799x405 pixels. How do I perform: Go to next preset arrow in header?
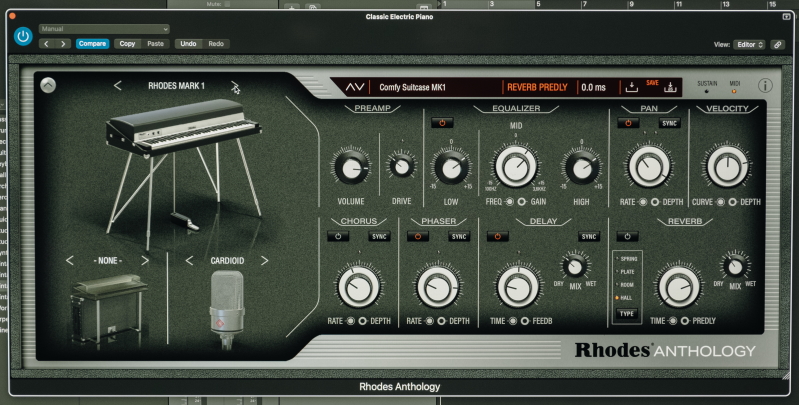tap(63, 44)
